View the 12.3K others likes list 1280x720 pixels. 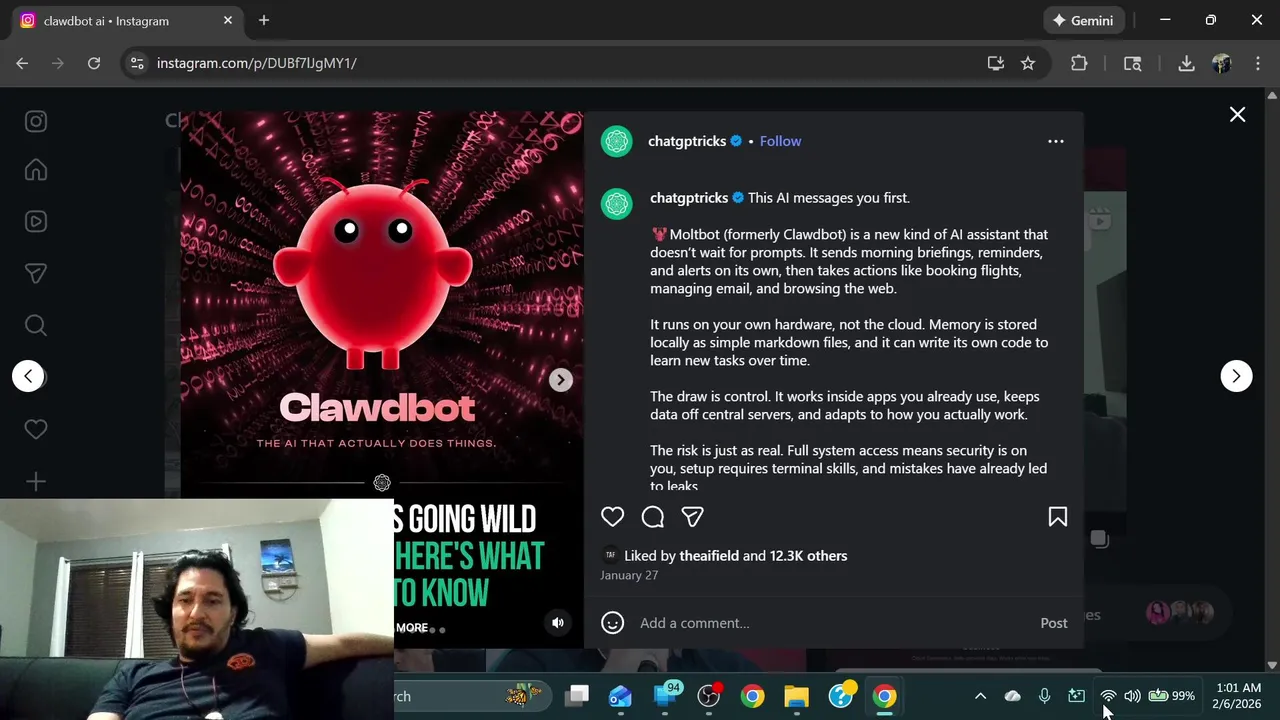click(808, 556)
